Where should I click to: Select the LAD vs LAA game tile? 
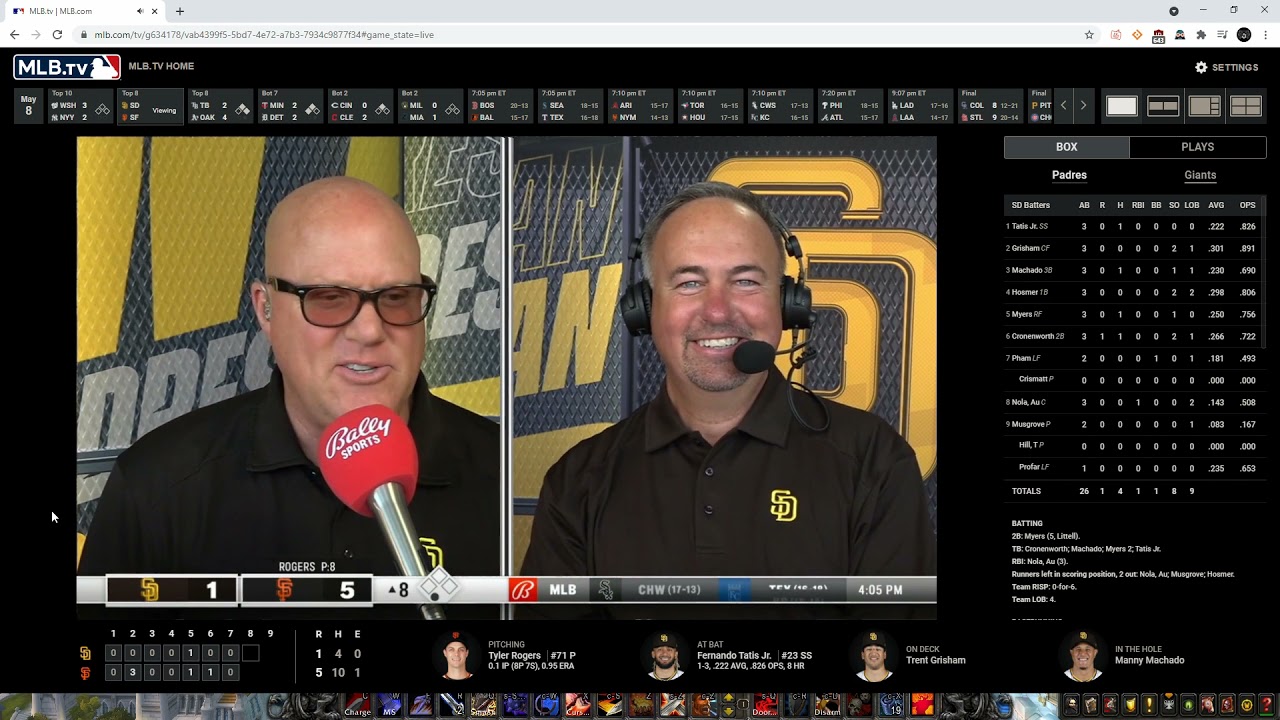921,106
